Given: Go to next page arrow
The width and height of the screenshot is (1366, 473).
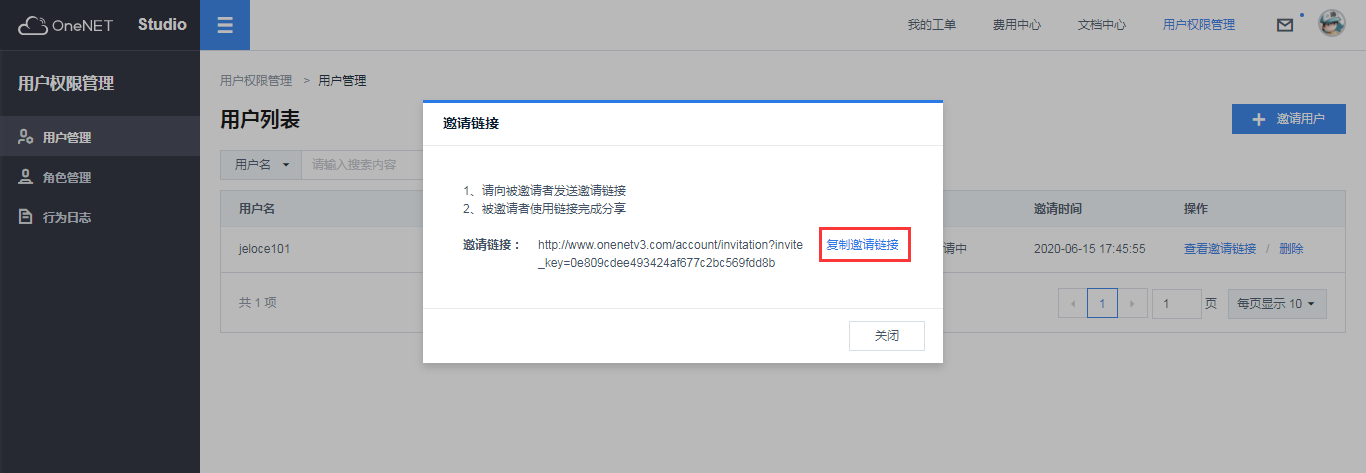Looking at the screenshot, I should click(1131, 303).
